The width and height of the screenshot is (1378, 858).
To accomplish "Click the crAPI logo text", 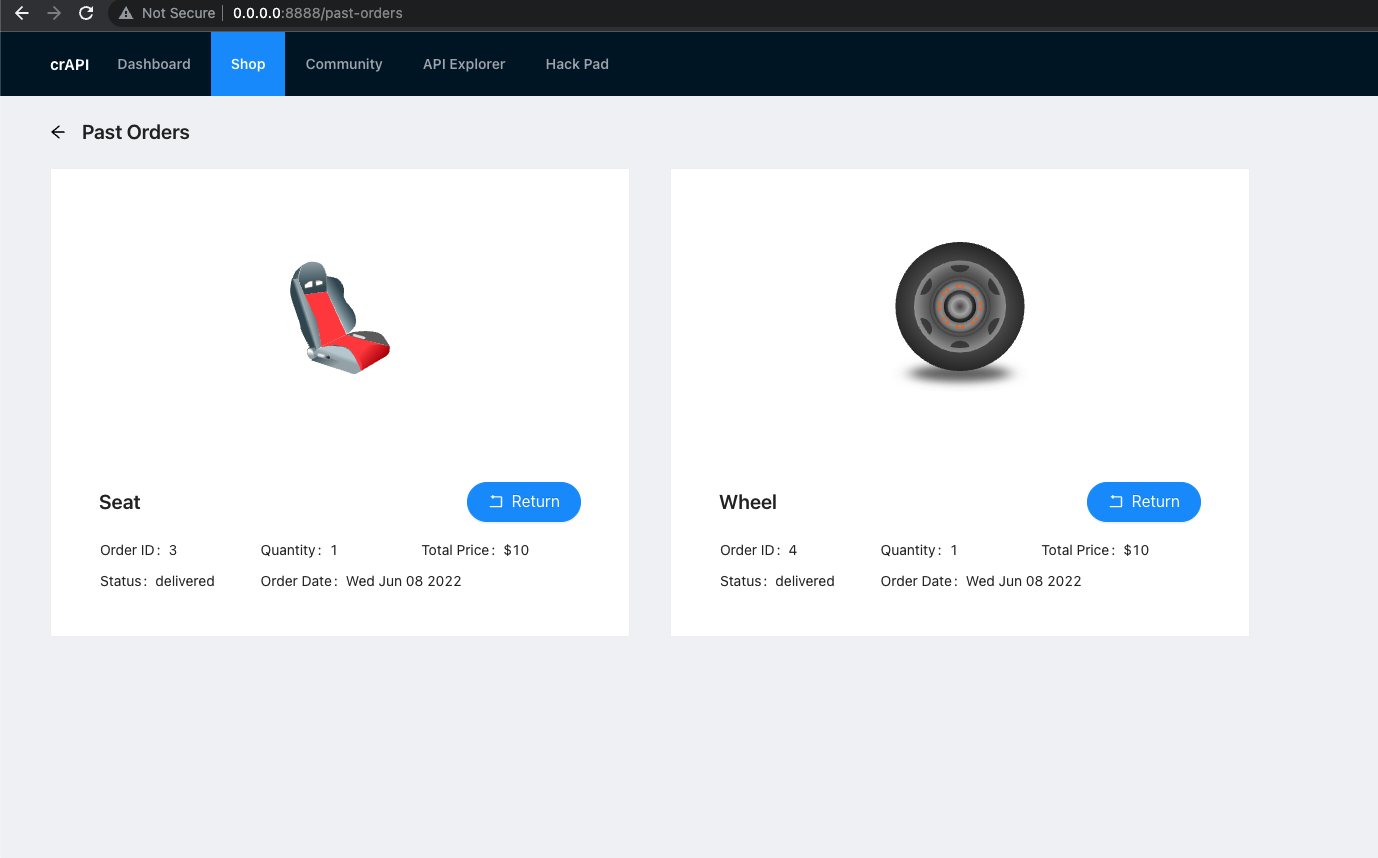I will tap(70, 64).
